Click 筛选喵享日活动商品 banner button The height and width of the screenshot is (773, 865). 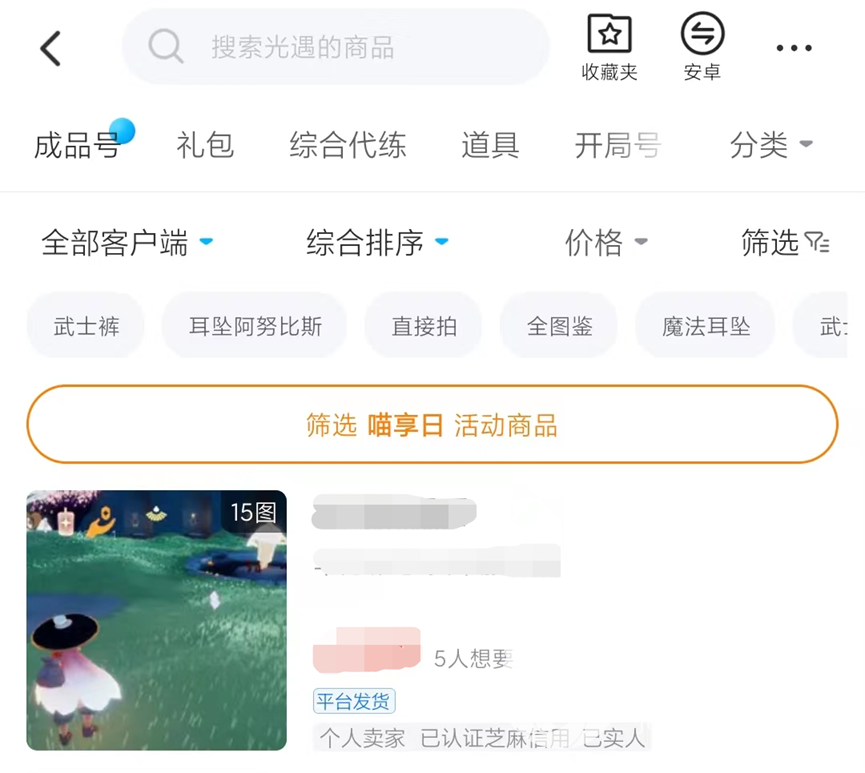pos(432,425)
